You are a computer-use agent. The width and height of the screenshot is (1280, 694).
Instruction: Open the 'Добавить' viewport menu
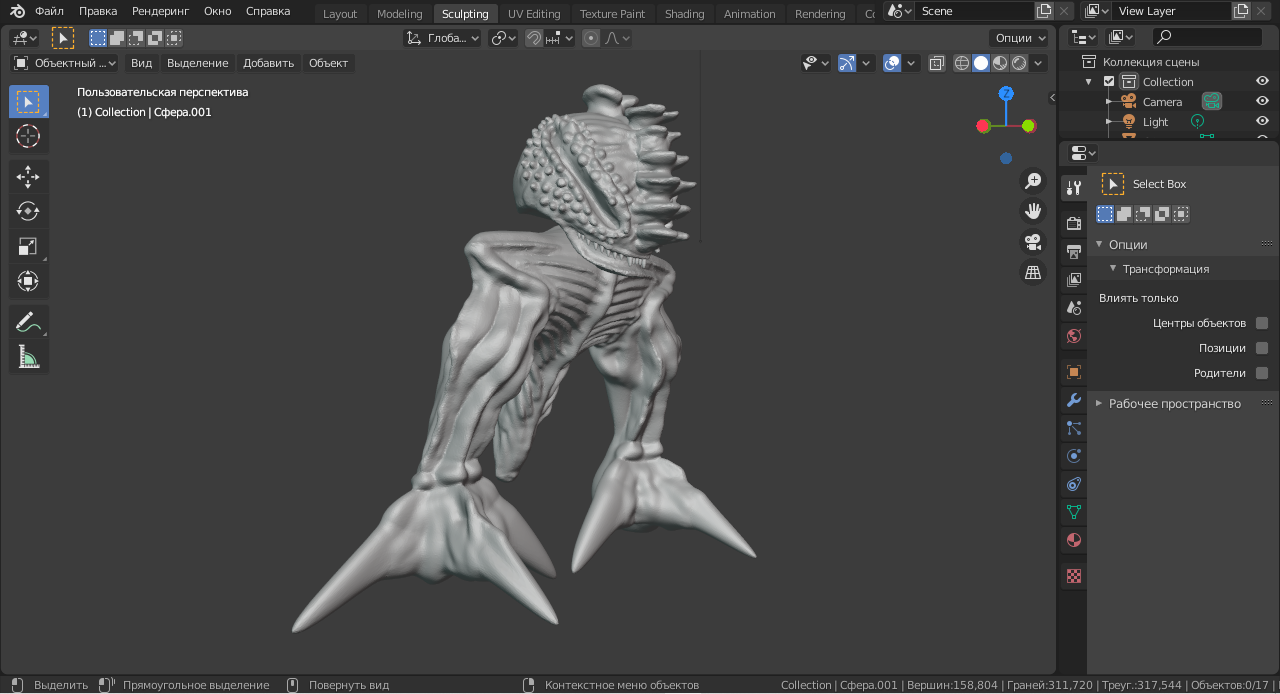click(269, 63)
